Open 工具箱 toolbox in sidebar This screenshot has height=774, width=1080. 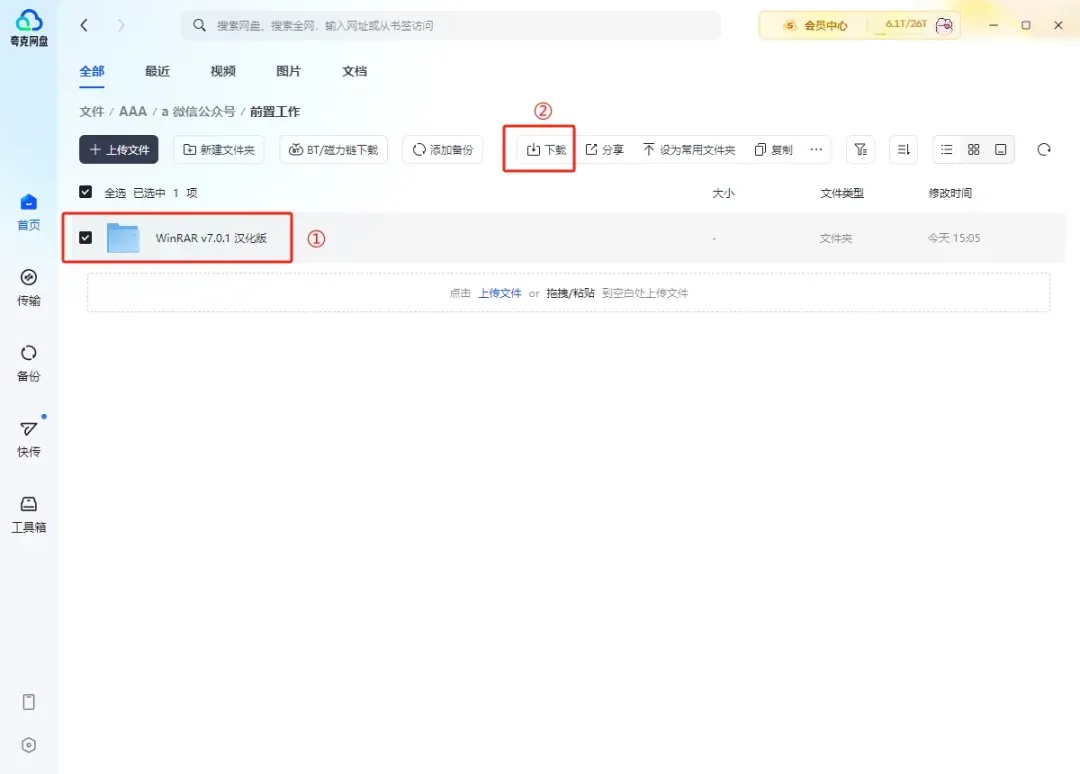coord(28,515)
